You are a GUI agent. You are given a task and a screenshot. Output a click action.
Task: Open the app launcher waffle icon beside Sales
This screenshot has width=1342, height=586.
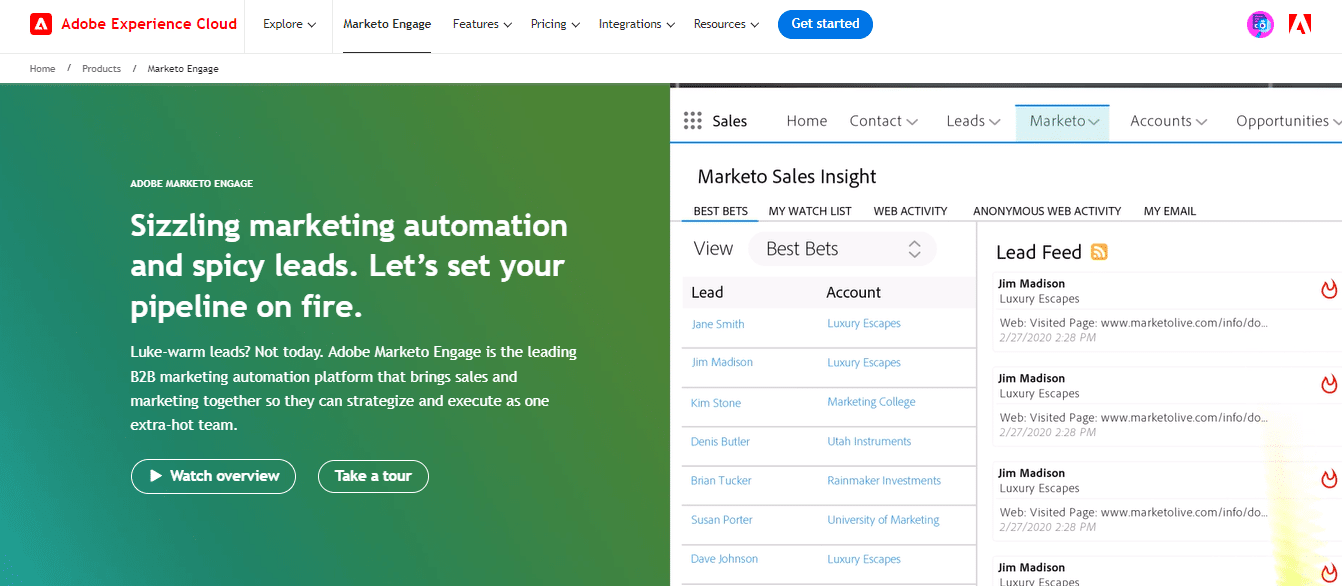click(x=692, y=120)
